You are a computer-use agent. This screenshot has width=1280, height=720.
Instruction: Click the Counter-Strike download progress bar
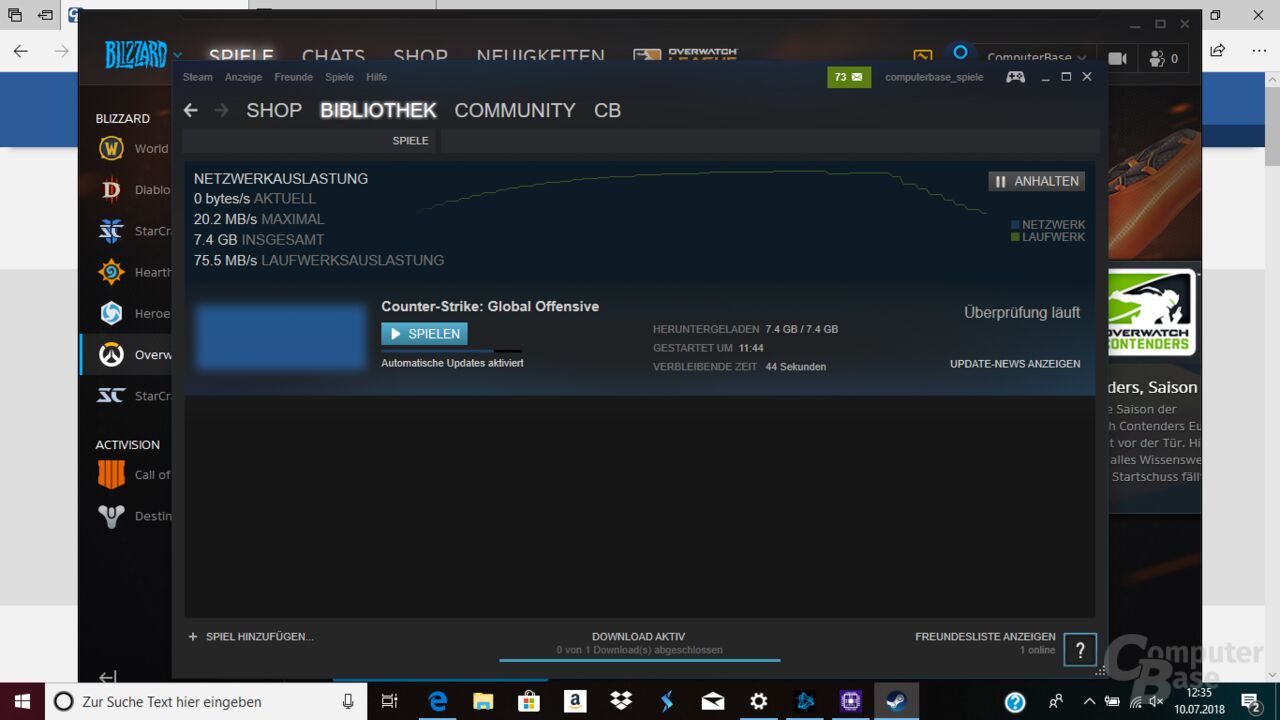(451, 351)
